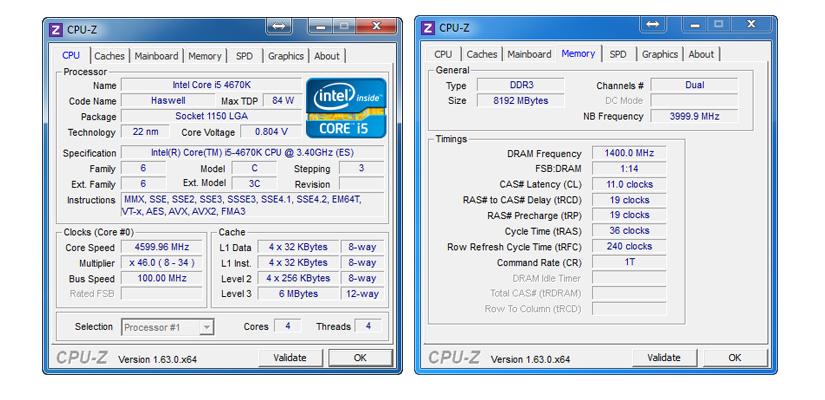Click OK button in right window
Image resolution: width=825 pixels, height=400 pixels.
pyautogui.click(x=735, y=358)
